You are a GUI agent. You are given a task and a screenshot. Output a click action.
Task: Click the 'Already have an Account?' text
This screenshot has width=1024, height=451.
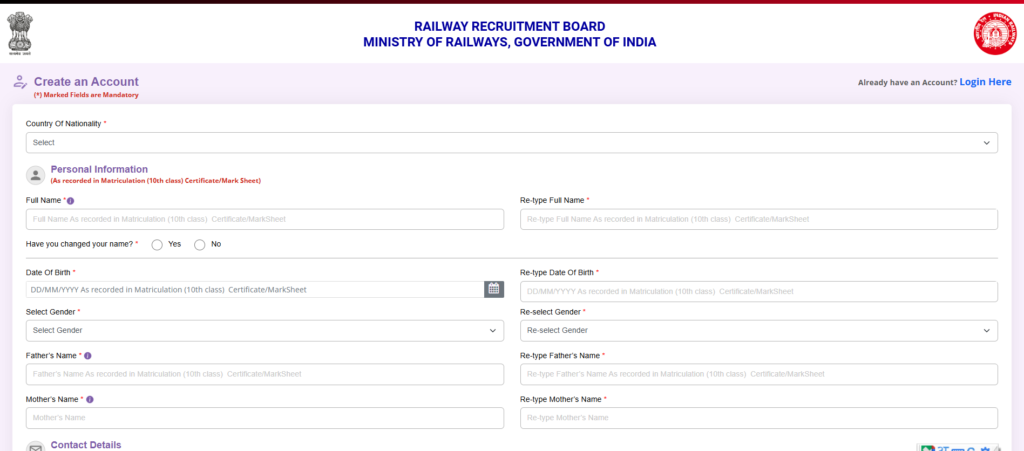pyautogui.click(x=907, y=83)
